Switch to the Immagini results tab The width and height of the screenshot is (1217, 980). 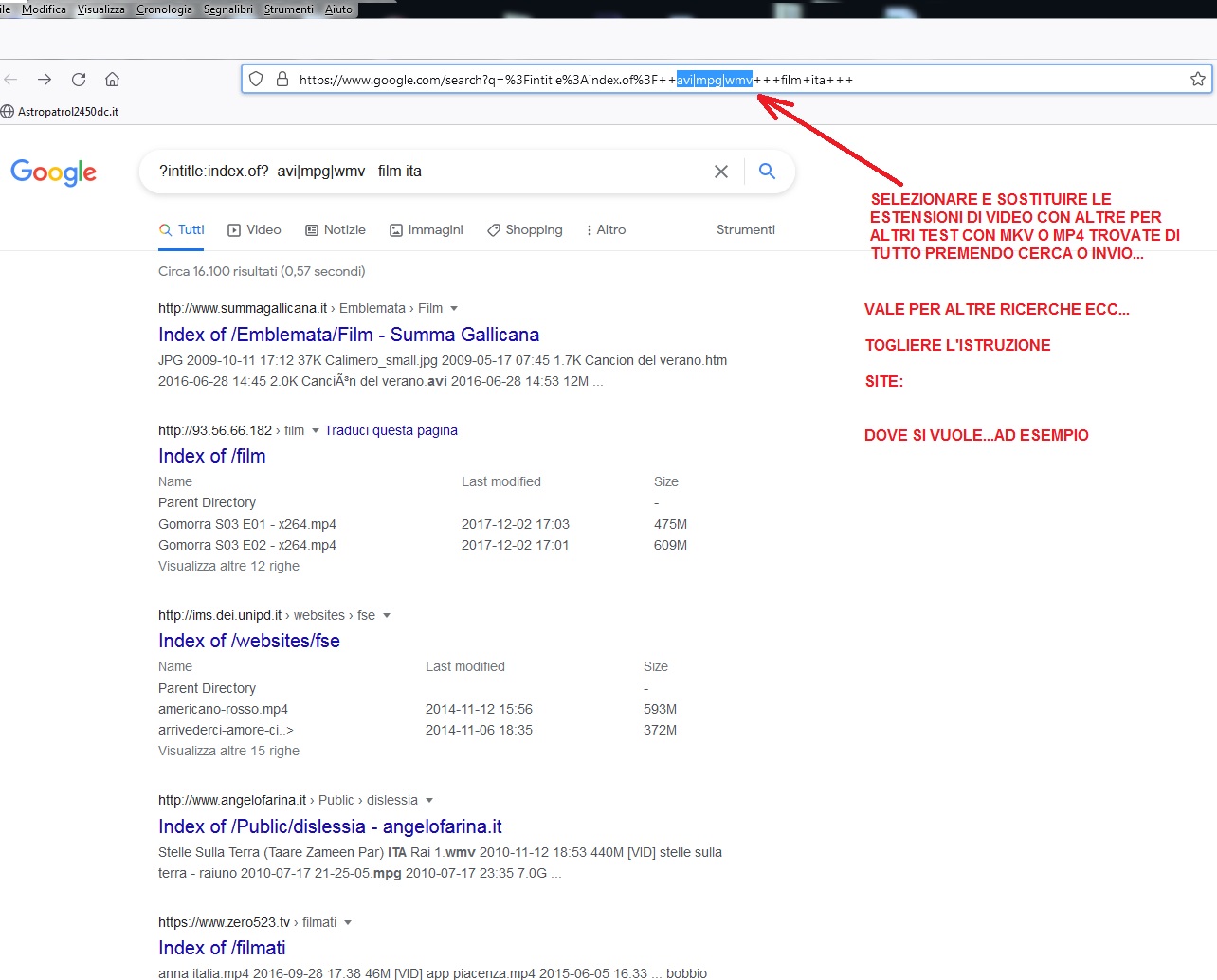[x=427, y=230]
